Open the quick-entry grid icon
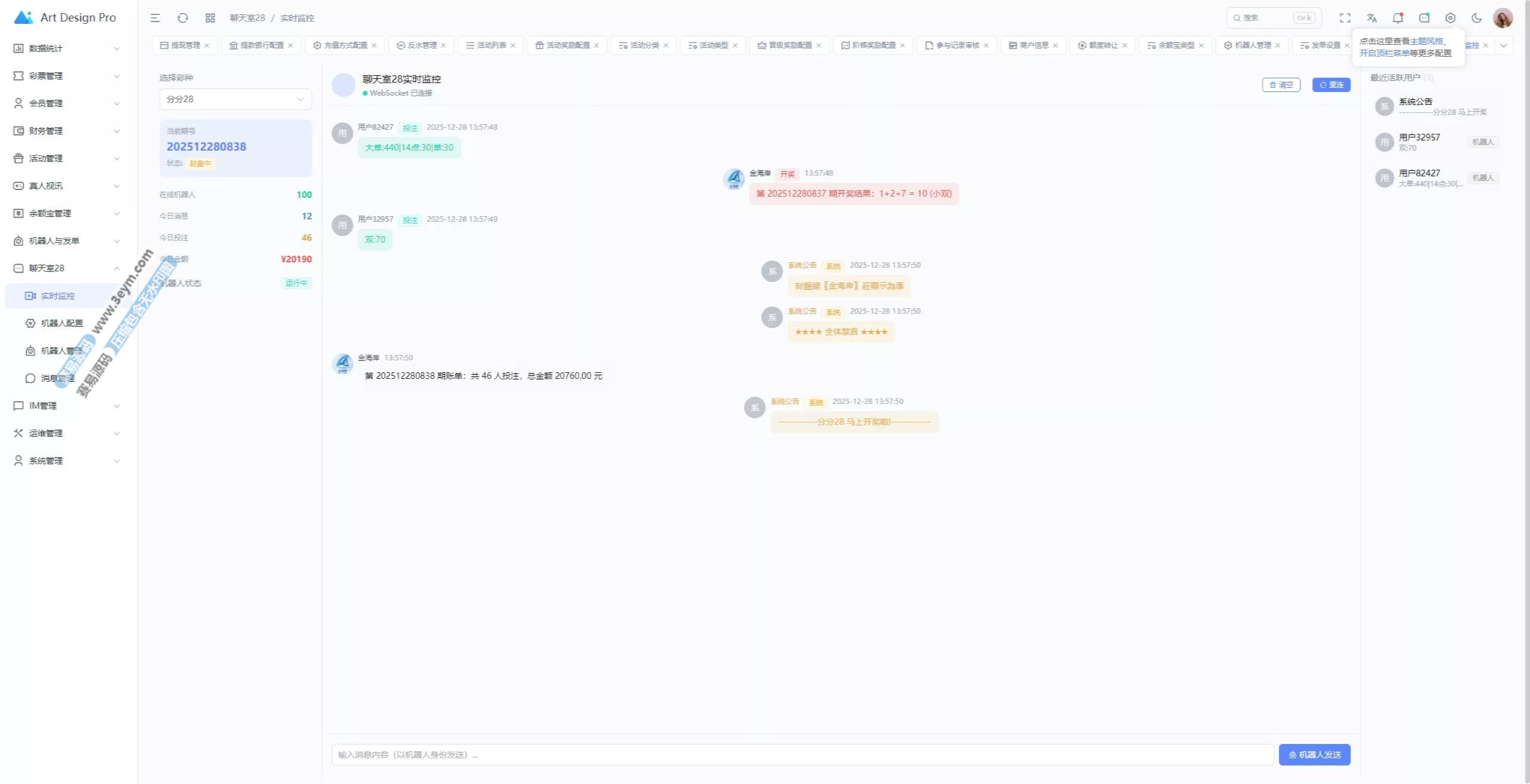This screenshot has width=1530, height=784. pos(210,18)
